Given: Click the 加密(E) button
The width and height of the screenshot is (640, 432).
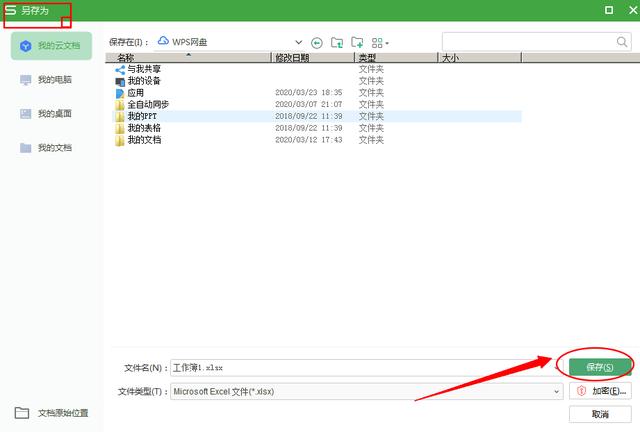Looking at the screenshot, I should [x=600, y=391].
